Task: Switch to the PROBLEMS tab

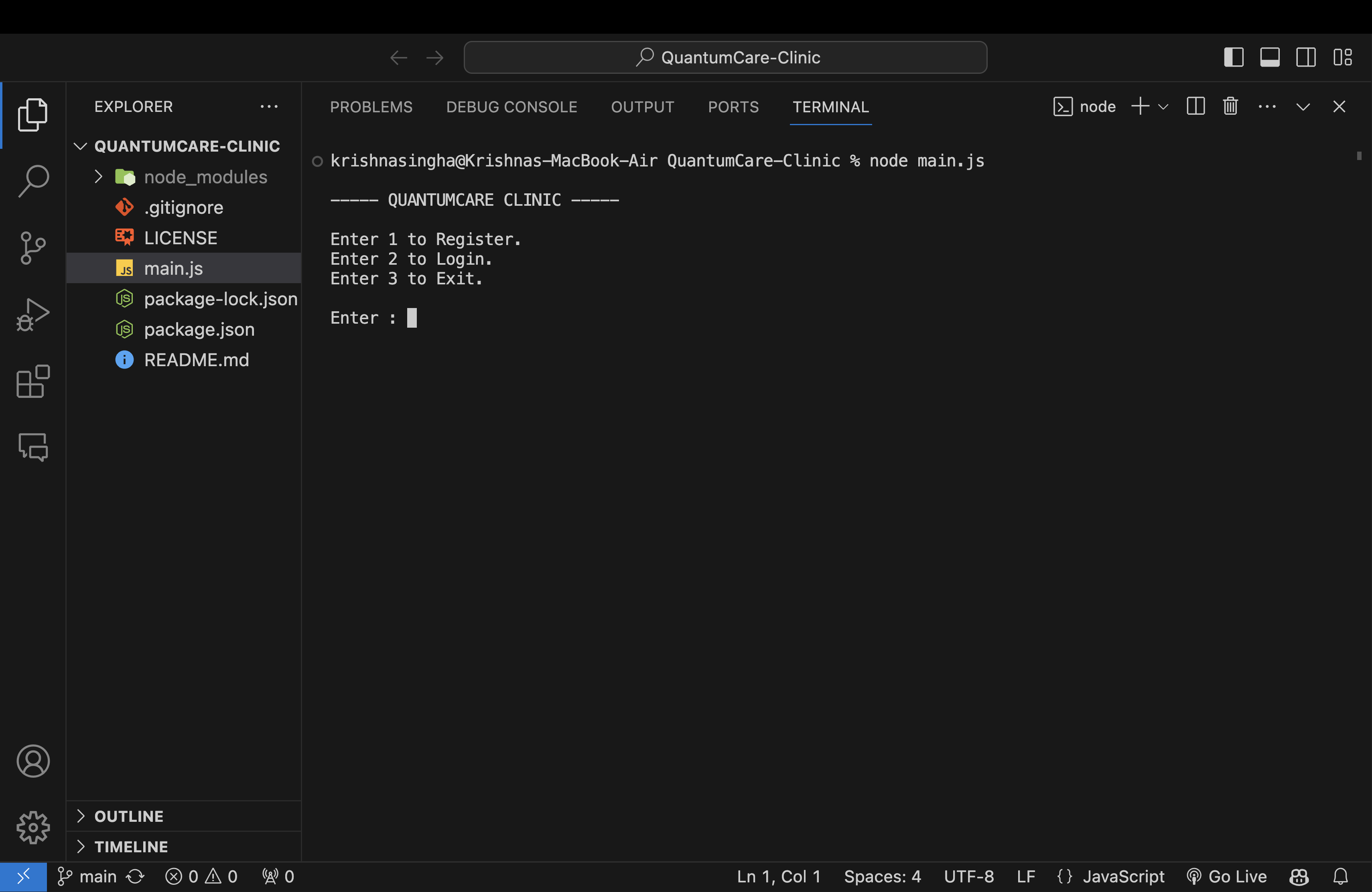Action: [x=371, y=107]
